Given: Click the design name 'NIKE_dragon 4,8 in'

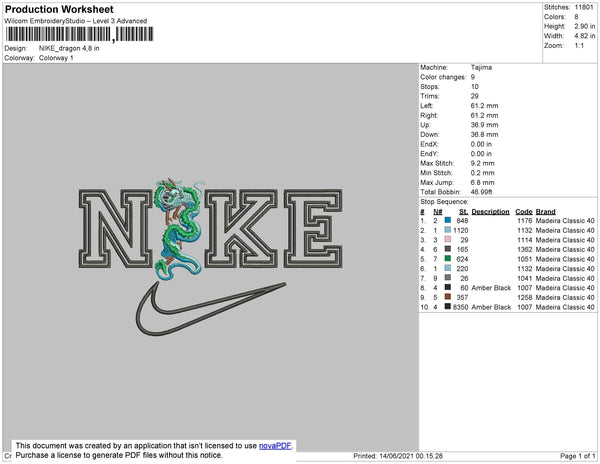Looking at the screenshot, I should click(69, 49).
